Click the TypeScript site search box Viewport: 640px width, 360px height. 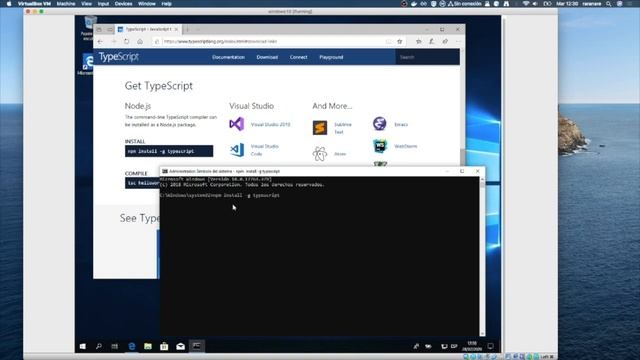coord(427,57)
